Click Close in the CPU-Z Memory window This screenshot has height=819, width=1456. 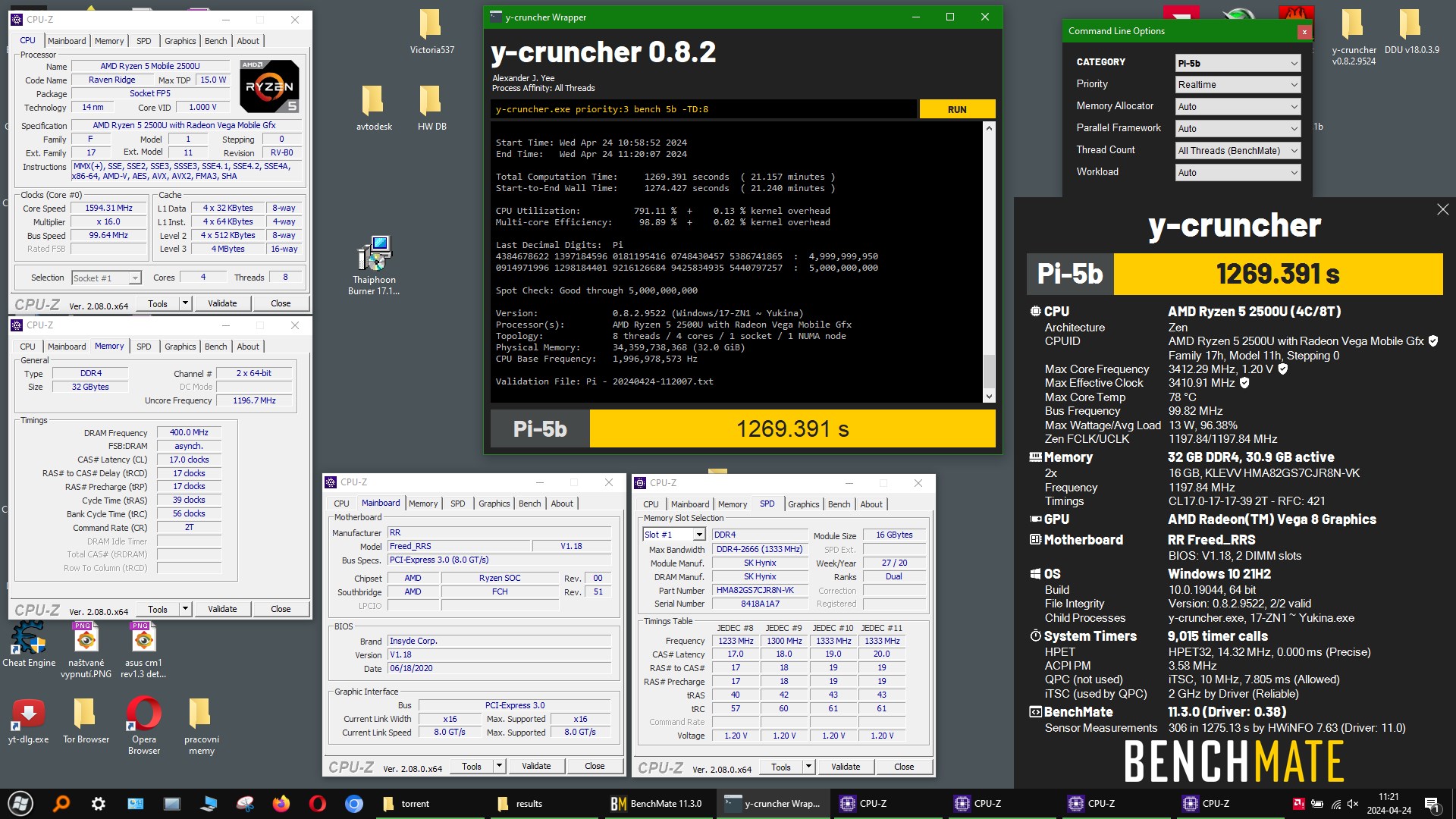tap(281, 609)
